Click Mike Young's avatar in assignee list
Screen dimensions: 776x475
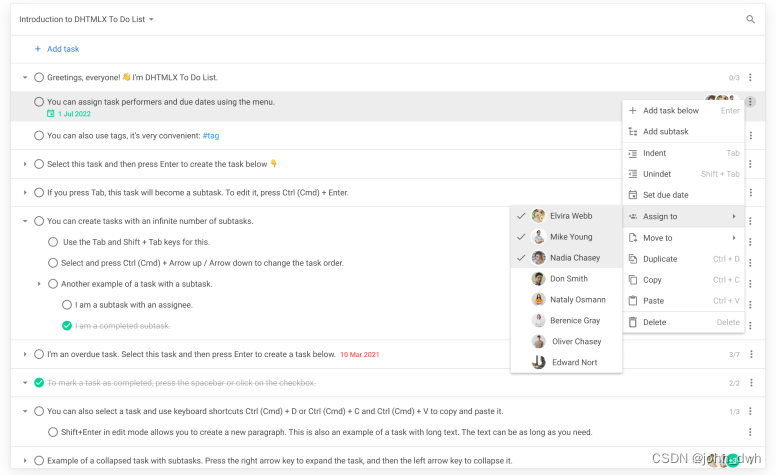click(538, 237)
